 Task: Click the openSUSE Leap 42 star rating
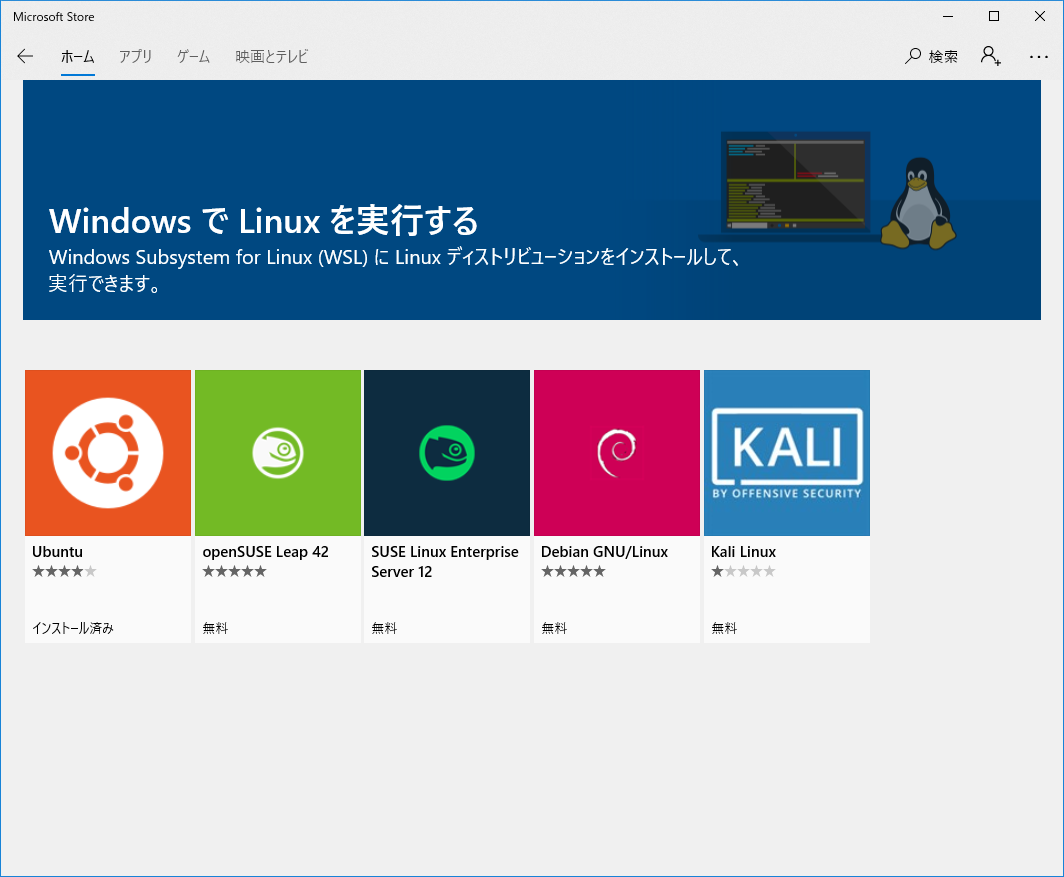(x=234, y=572)
